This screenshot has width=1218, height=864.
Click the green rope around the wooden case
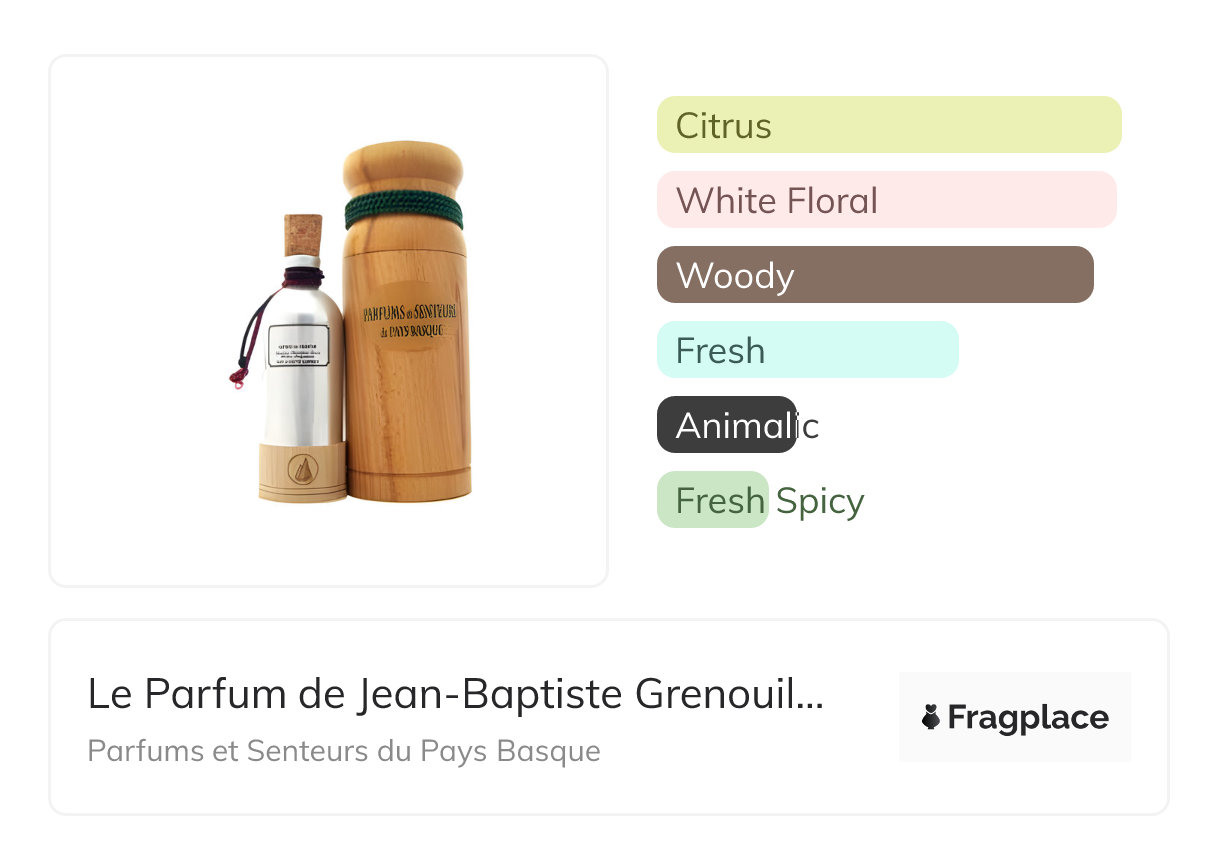click(x=403, y=210)
